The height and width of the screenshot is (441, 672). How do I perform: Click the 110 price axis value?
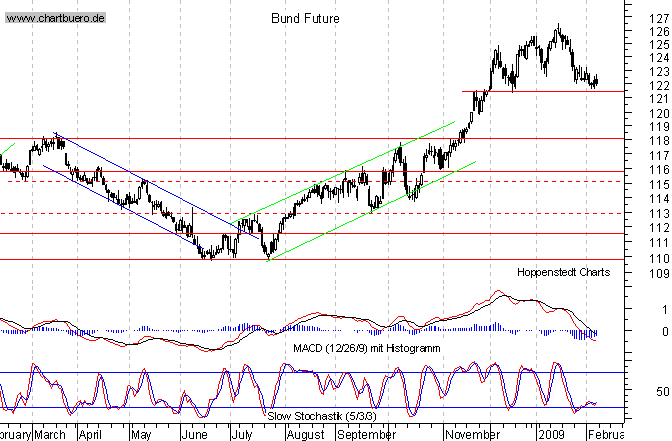click(659, 258)
